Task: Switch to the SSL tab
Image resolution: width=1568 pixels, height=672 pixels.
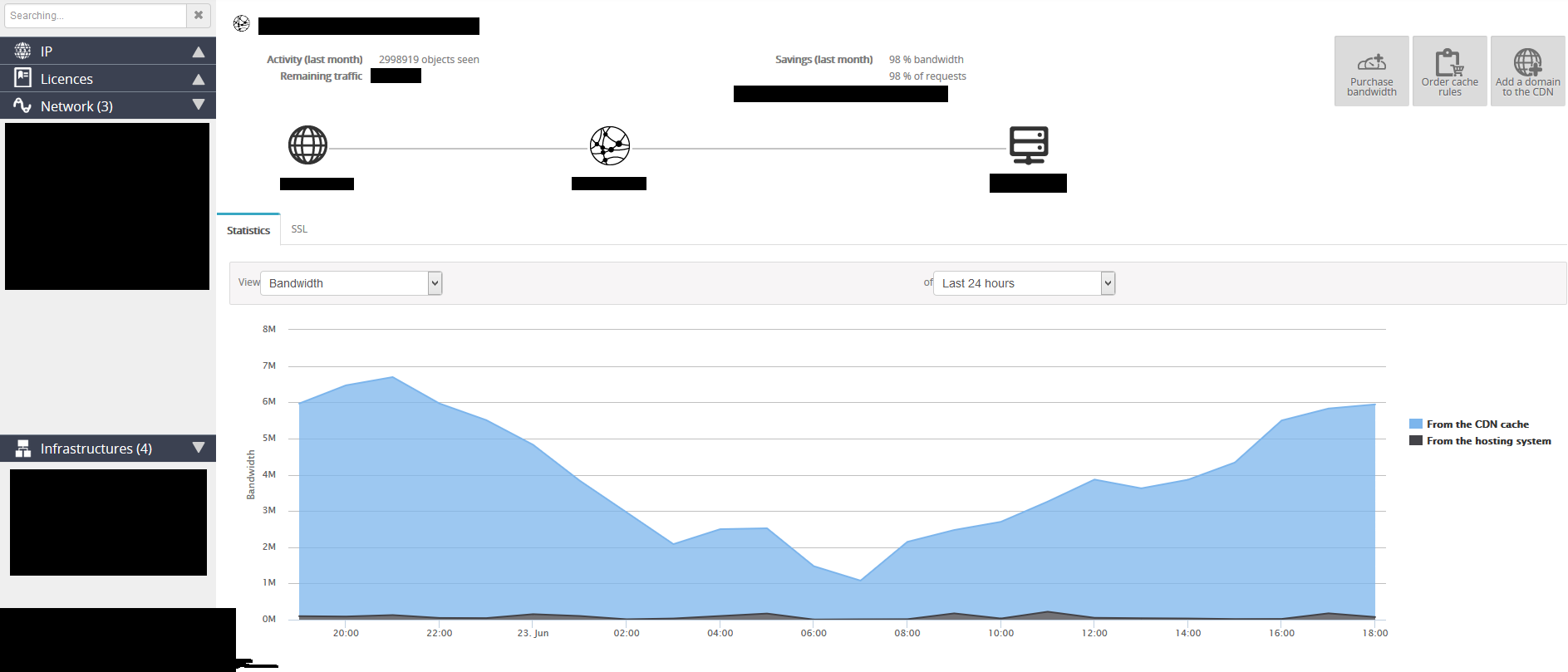Action: 299,229
